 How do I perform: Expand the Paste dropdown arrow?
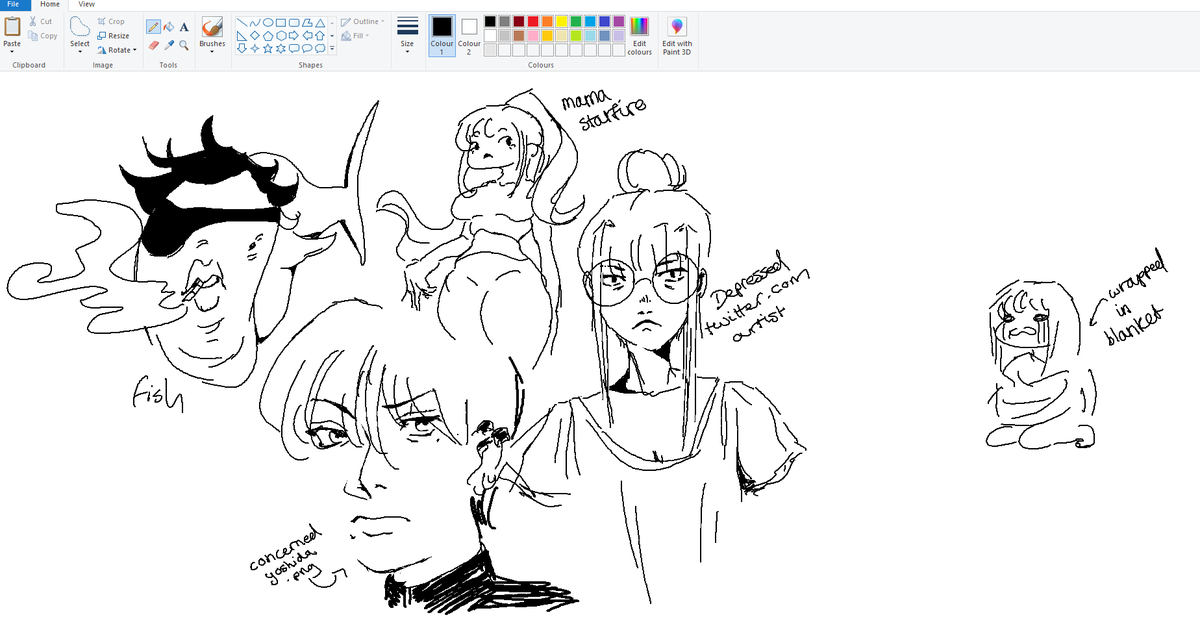coord(12,51)
